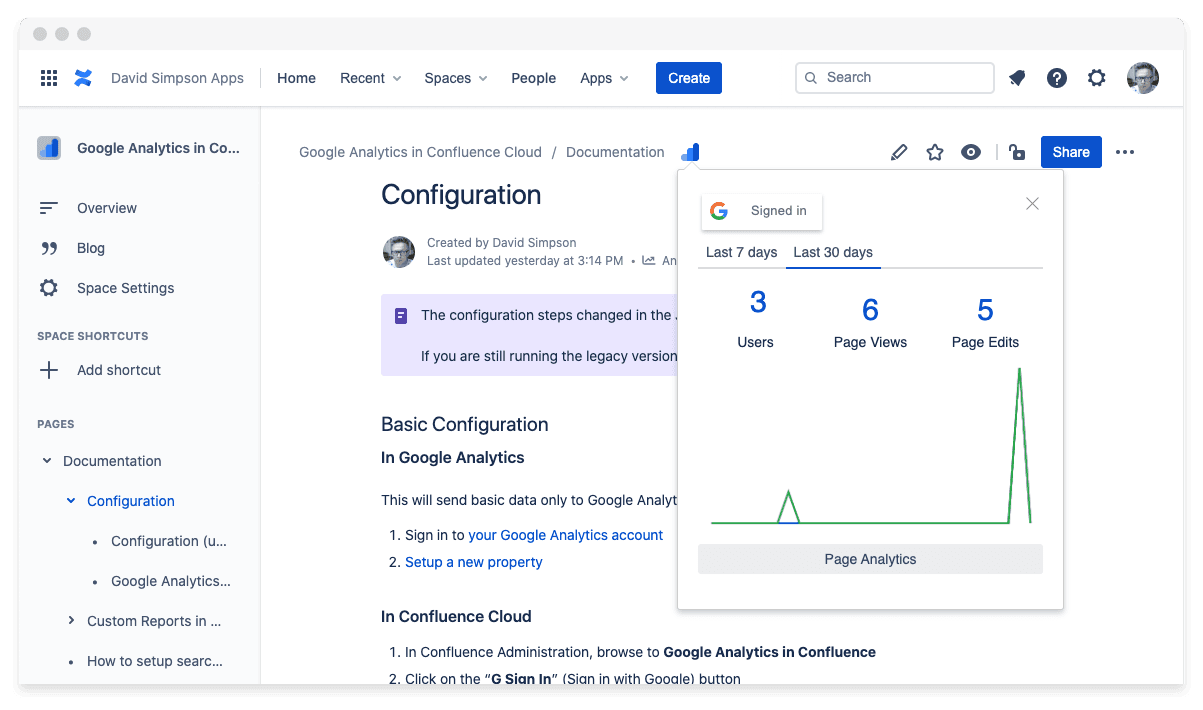
Task: Open the app switcher grid icon
Action: tap(49, 78)
